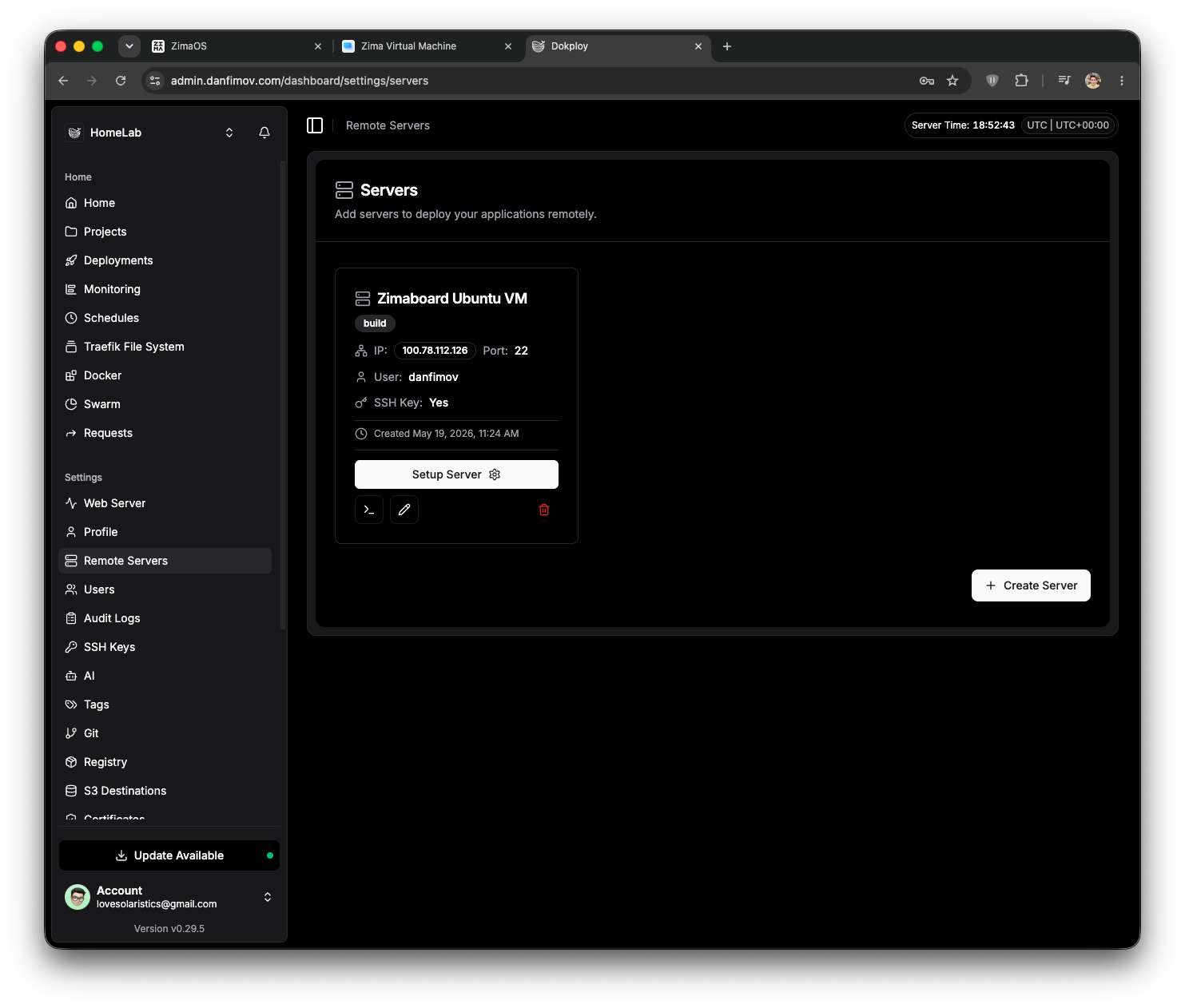Viewport: 1185px width, 1008px height.
Task: Open Schedules in the sidebar
Action: [165, 318]
